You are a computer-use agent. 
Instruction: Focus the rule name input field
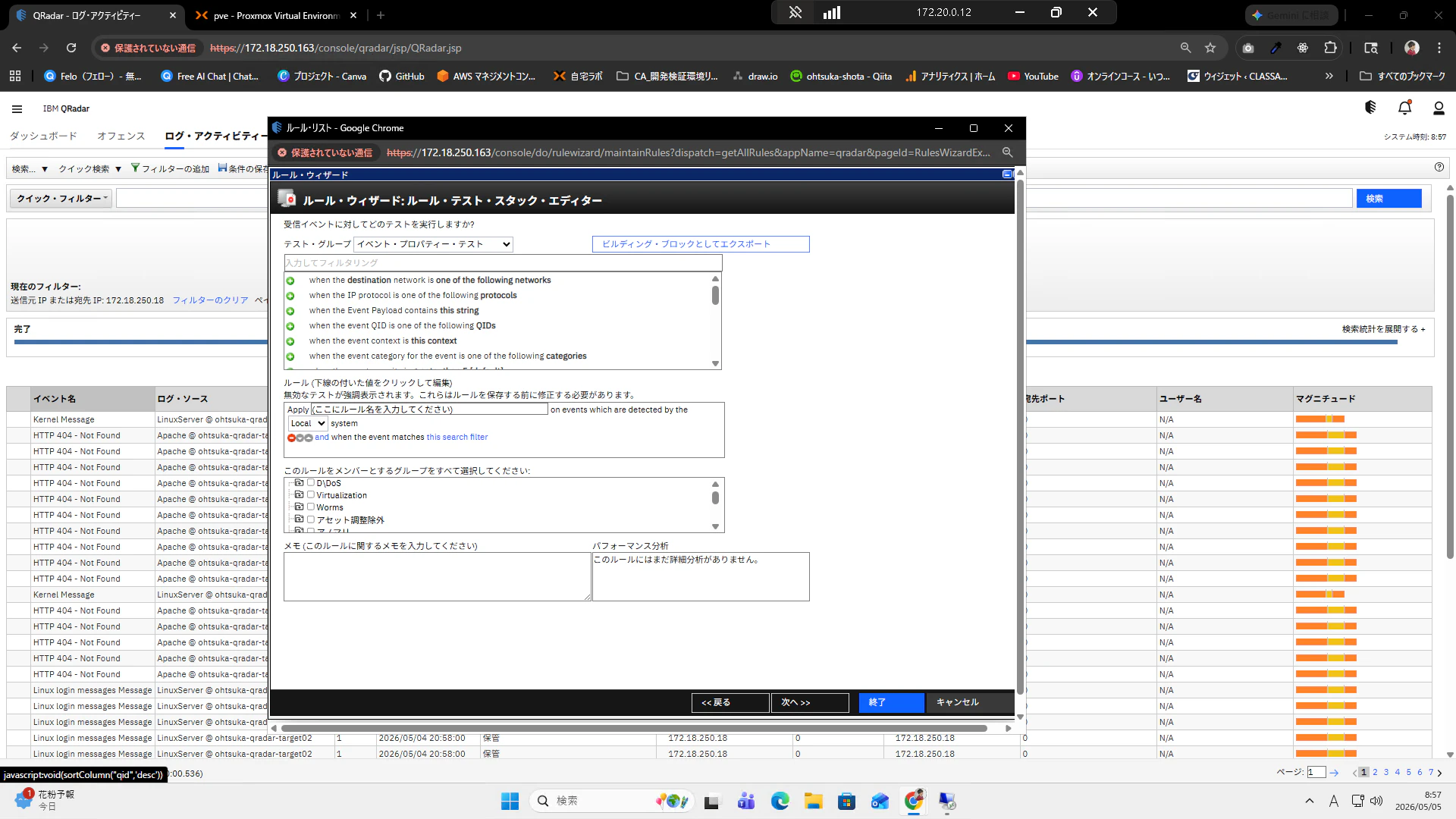tap(429, 409)
